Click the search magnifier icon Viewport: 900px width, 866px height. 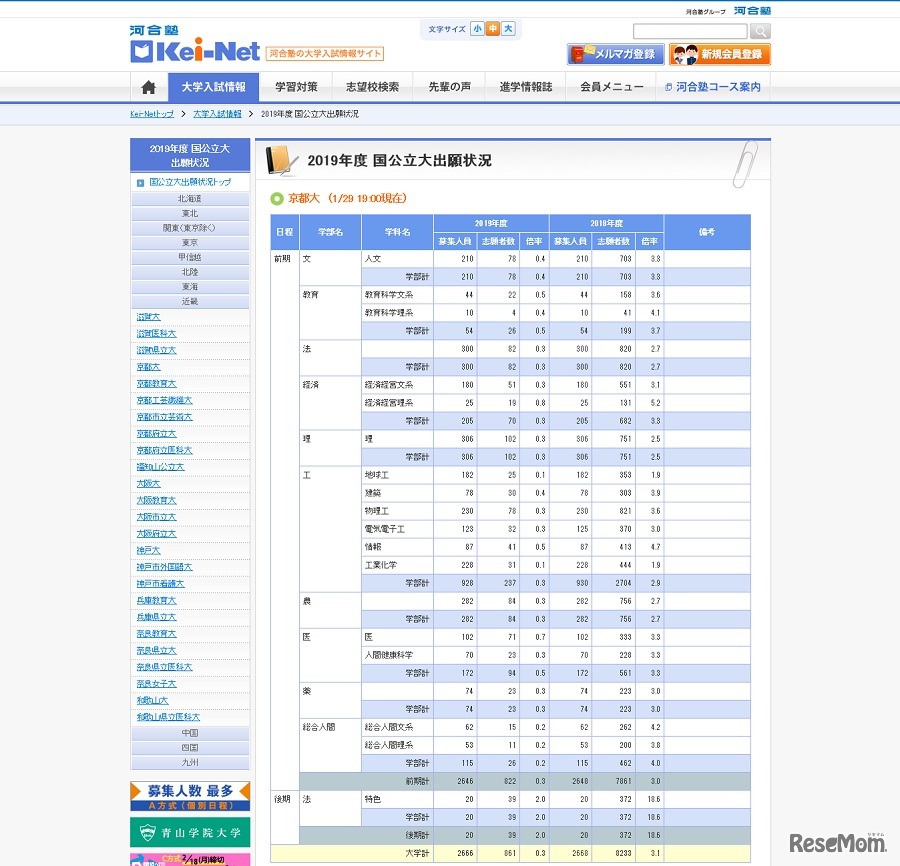(761, 31)
